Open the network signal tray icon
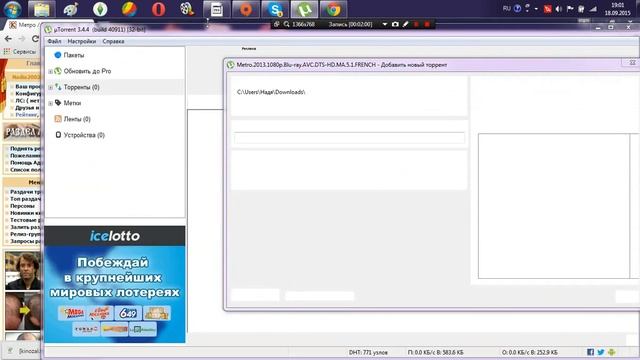The height and width of the screenshot is (360, 640). pyautogui.click(x=593, y=9)
